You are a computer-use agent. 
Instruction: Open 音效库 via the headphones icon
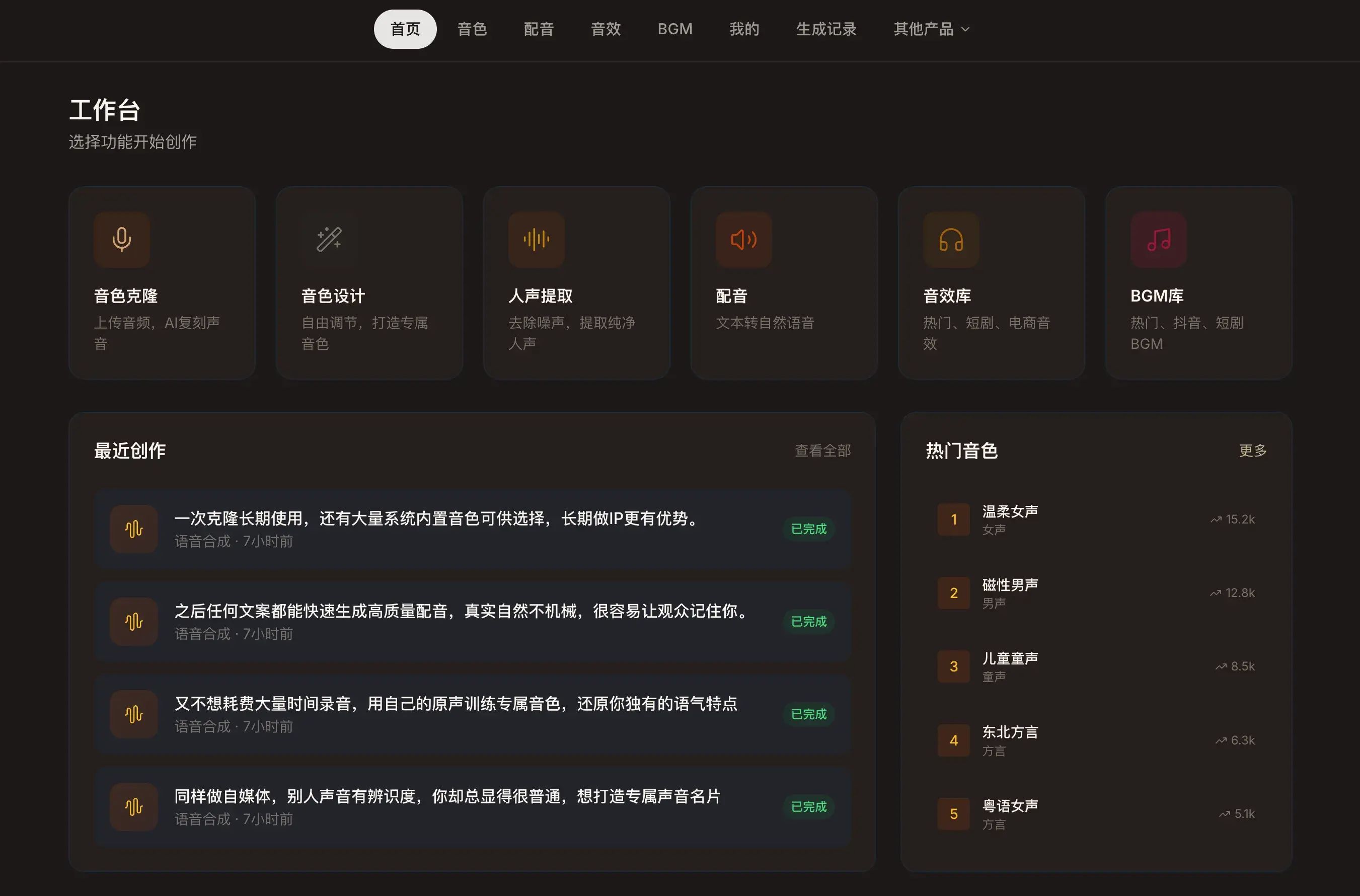click(x=951, y=240)
